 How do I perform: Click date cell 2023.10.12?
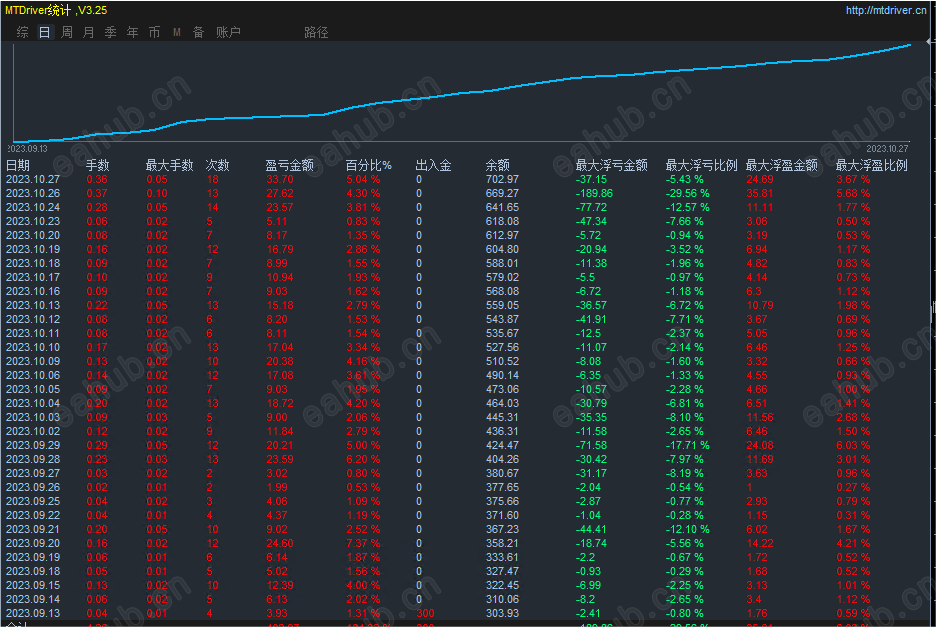point(33,319)
